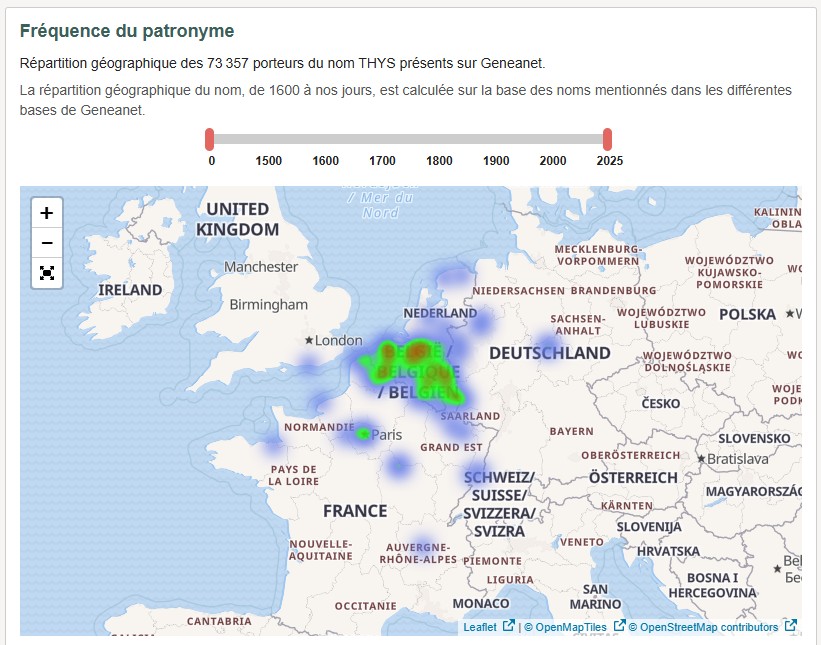Screen dimensions: 821x645
Task: Click the 2025 year label
Action: point(607,159)
